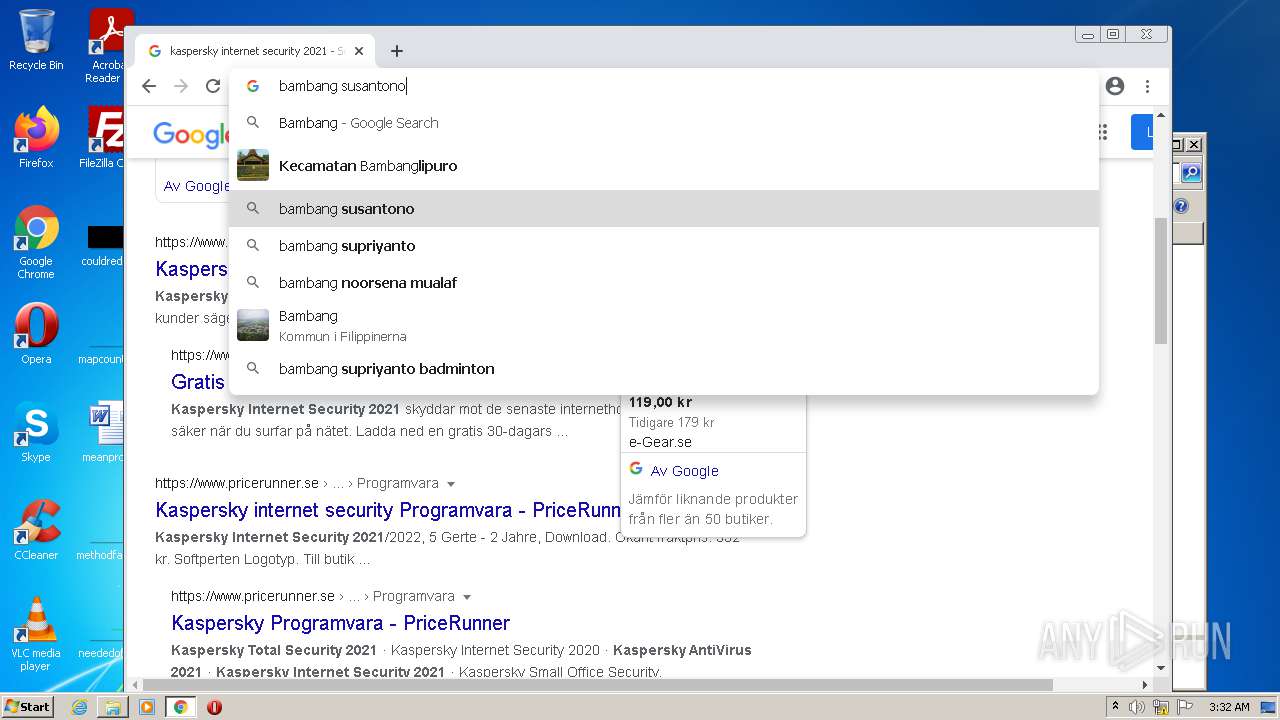Screen dimensions: 1280x720
Task: Click the Action Center flag tray icon
Action: coord(1185,707)
